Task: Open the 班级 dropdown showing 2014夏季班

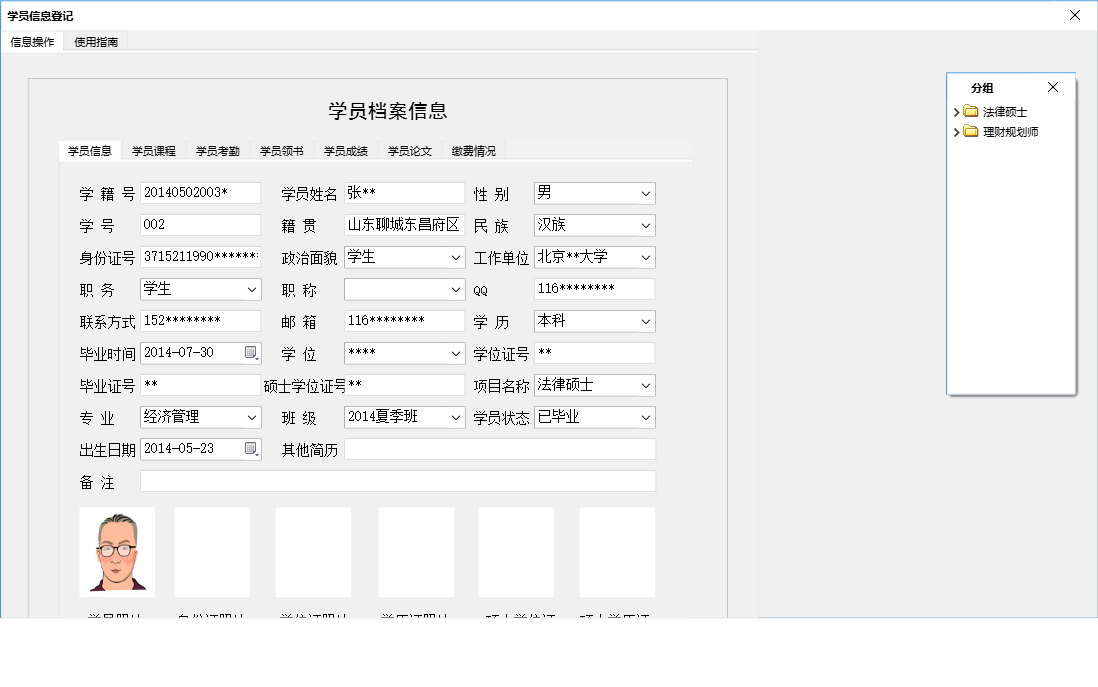Action: pos(454,417)
